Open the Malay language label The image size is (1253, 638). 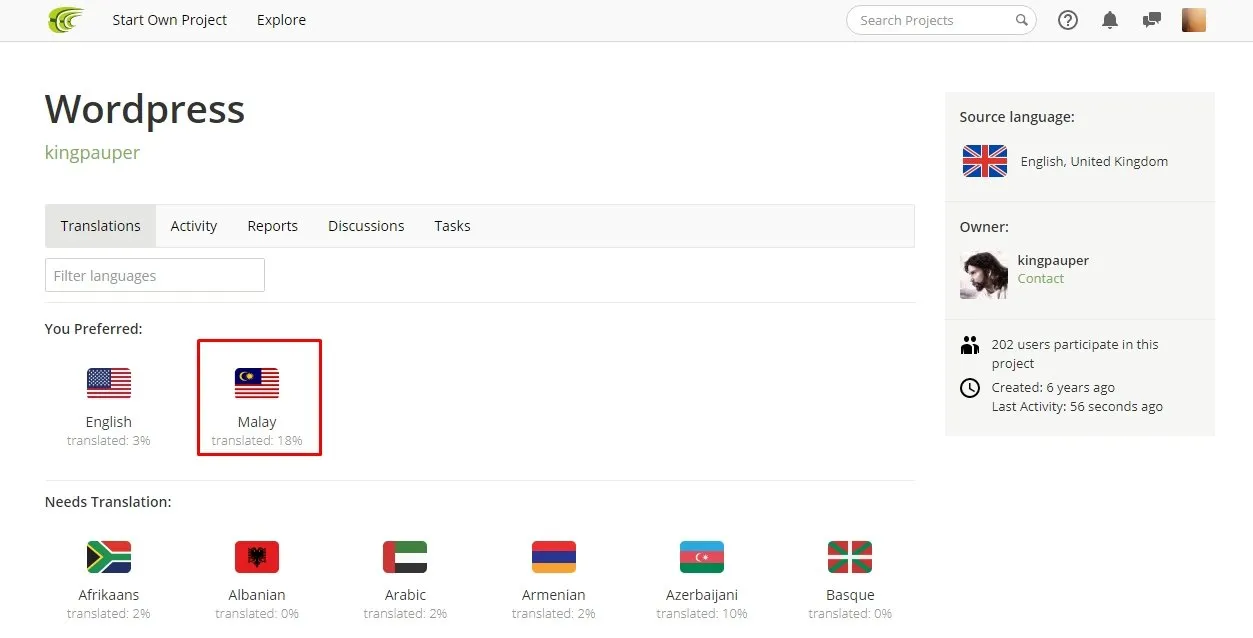pyautogui.click(x=257, y=422)
